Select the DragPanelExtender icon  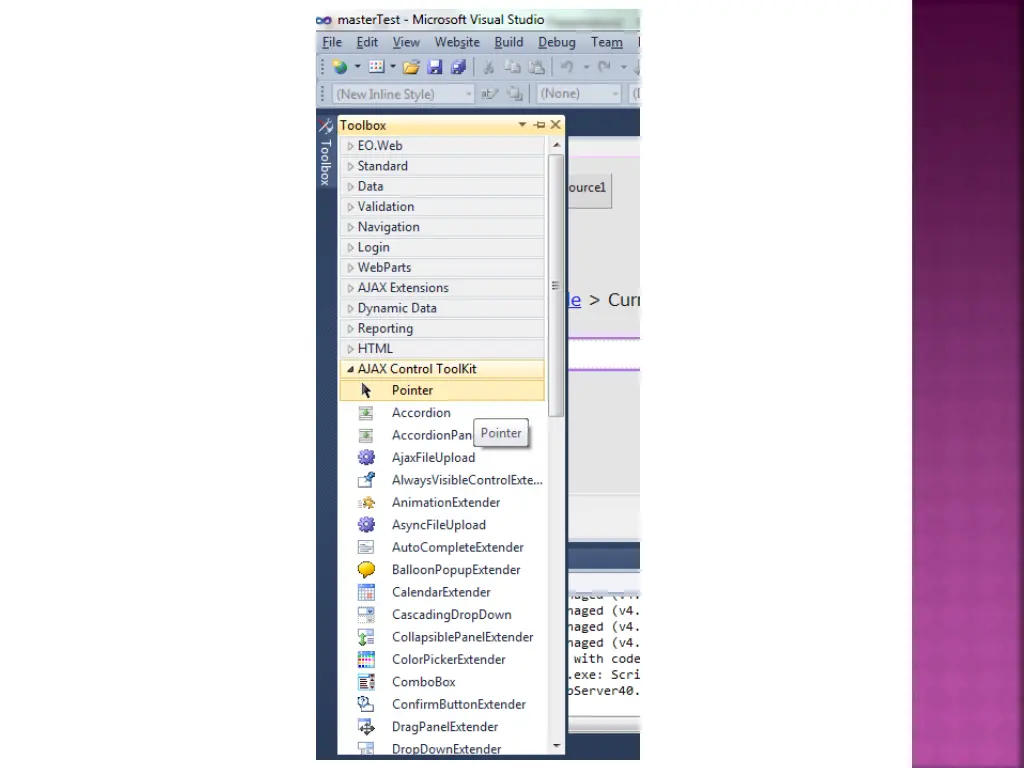point(366,727)
